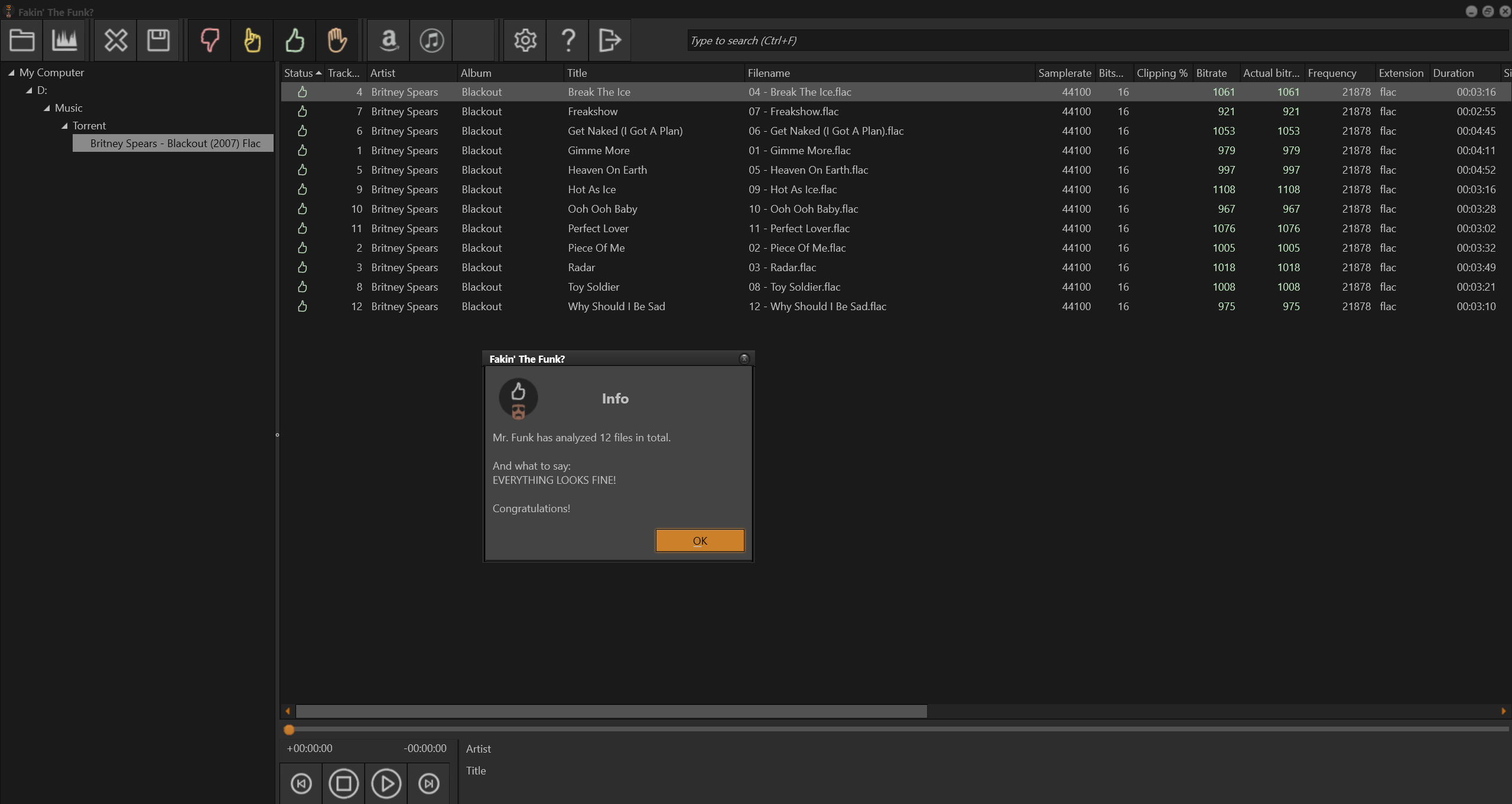The height and width of the screenshot is (804, 1512).
Task: Click the red thumbs-down filter icon
Action: click(x=210, y=40)
